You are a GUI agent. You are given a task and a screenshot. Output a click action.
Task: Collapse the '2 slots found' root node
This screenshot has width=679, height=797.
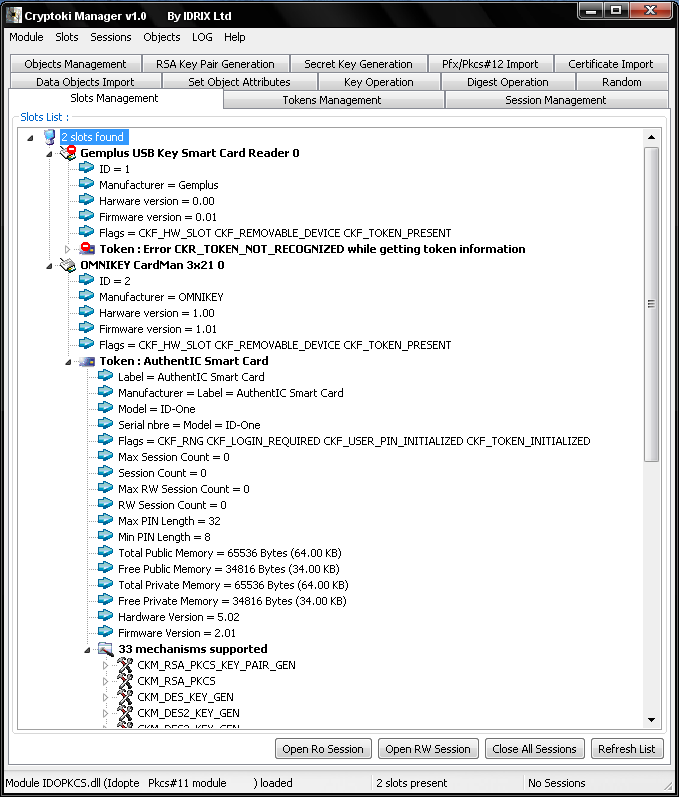pos(30,138)
